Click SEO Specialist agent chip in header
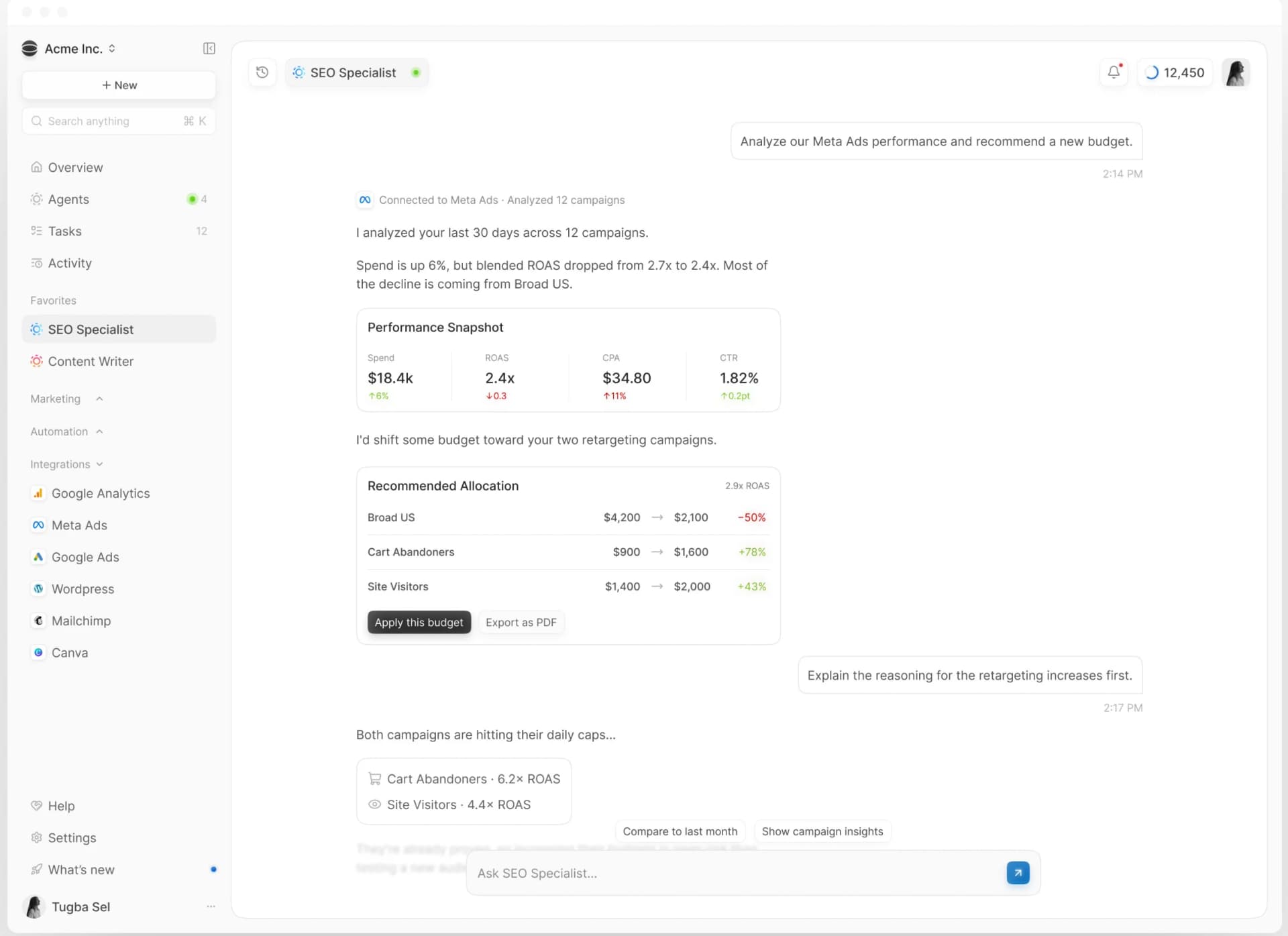Viewport: 1288px width, 936px height. point(357,72)
